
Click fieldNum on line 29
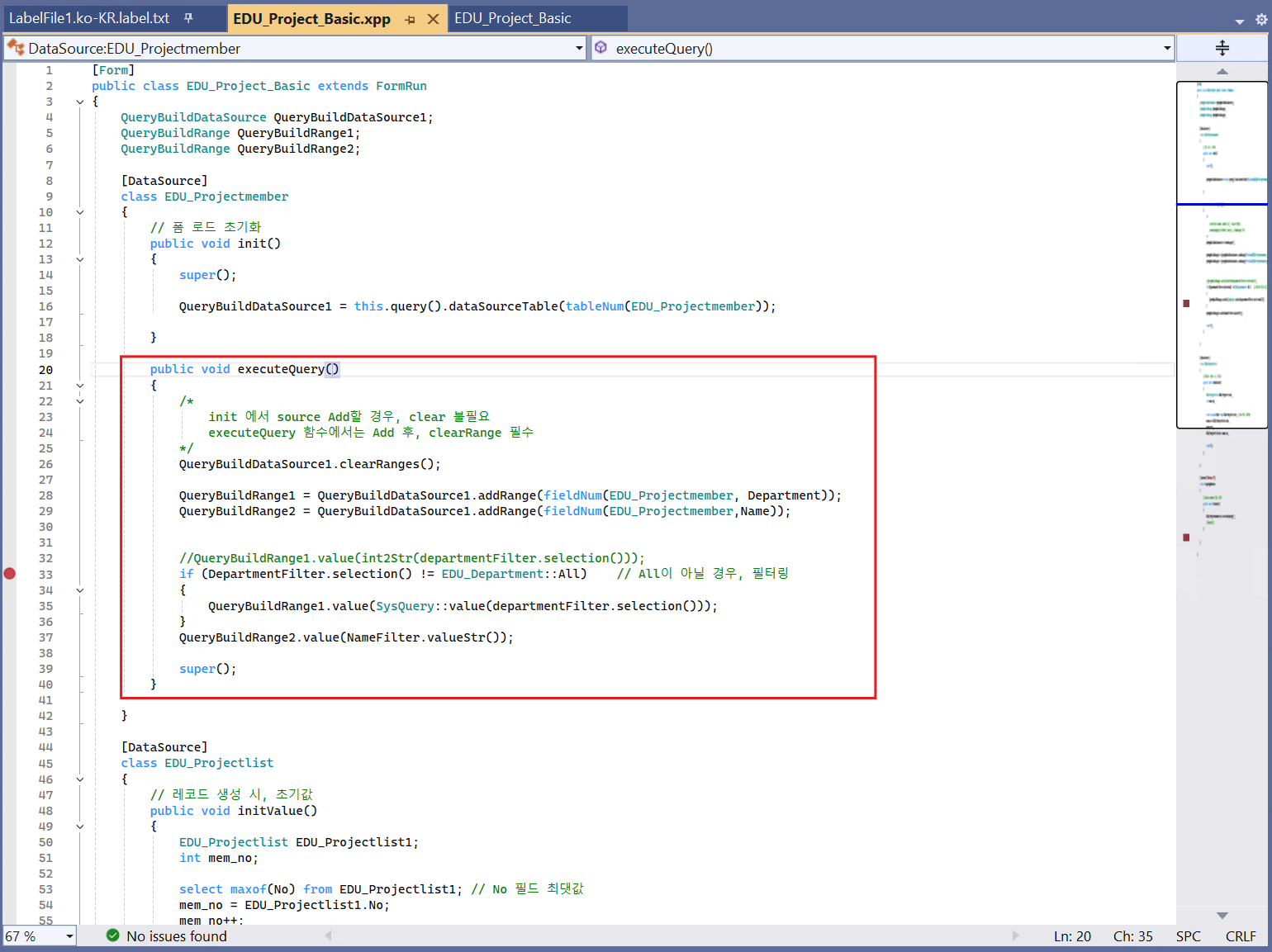[573, 511]
